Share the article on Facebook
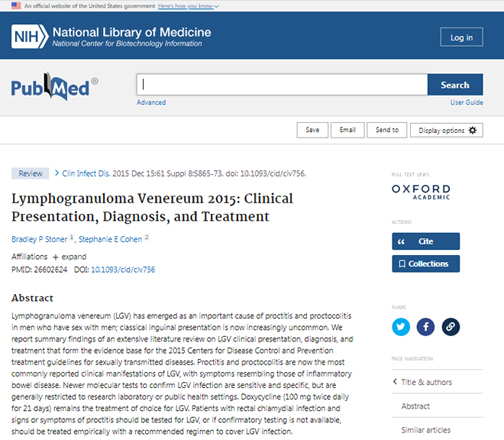 click(426, 327)
